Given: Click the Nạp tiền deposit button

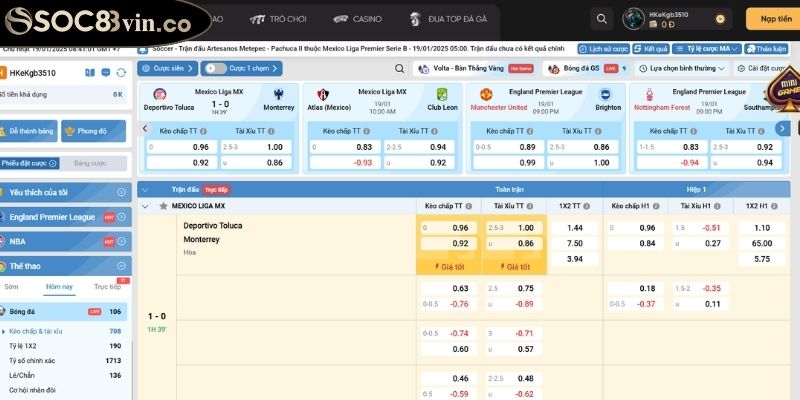Looking at the screenshot, I should pos(775,18).
